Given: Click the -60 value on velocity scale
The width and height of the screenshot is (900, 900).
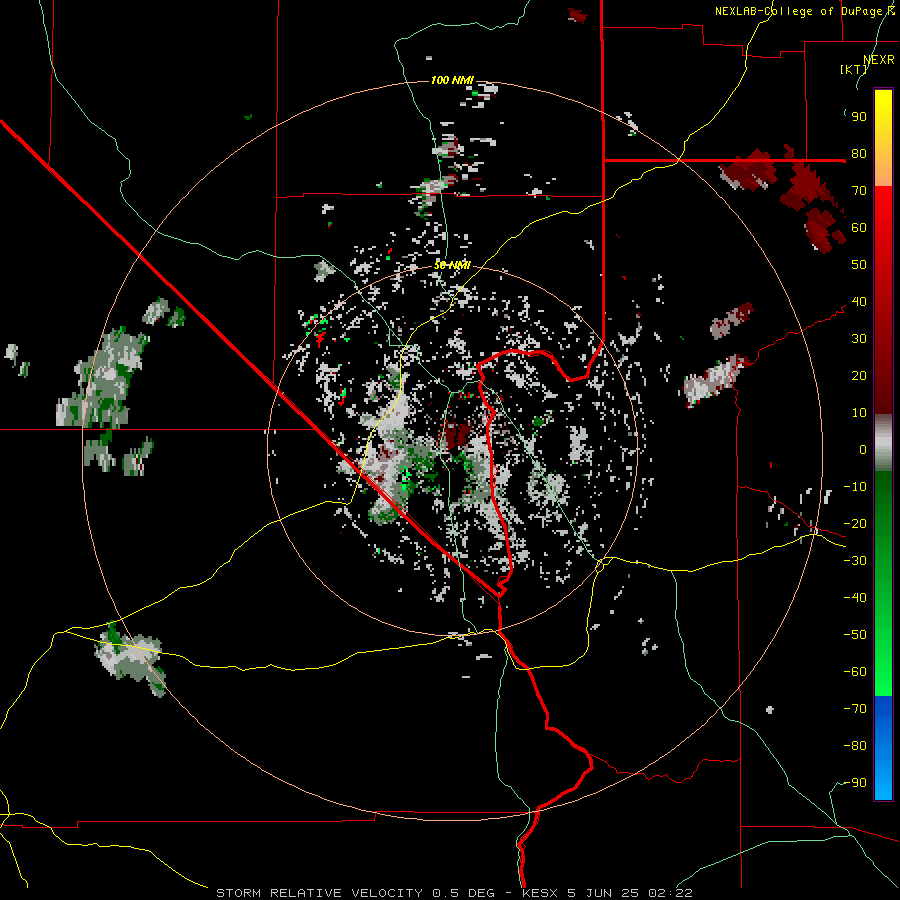Looking at the screenshot, I should pos(855,672).
